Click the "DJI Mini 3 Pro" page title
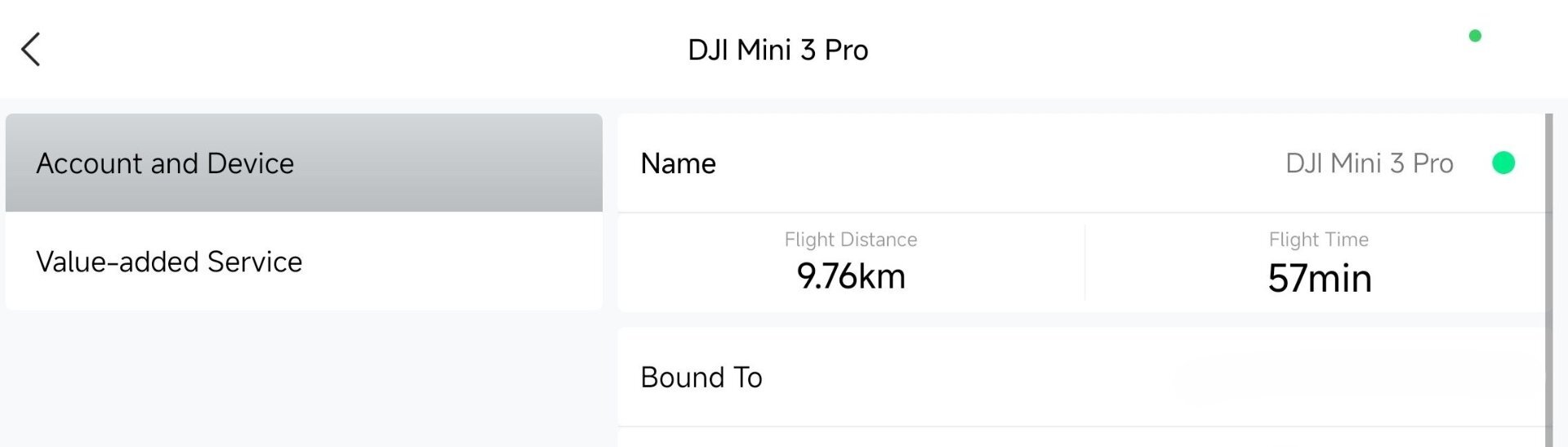Screen dimensions: 1568x447 pyautogui.click(x=777, y=51)
